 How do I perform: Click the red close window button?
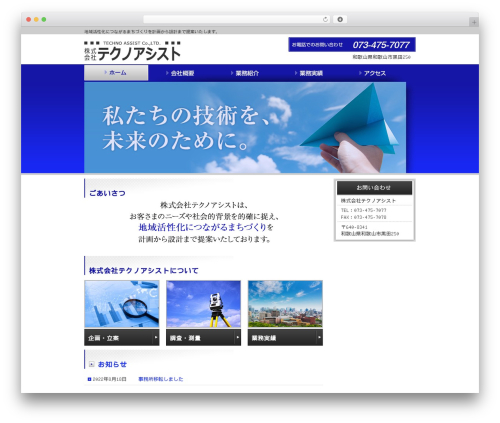pos(29,19)
